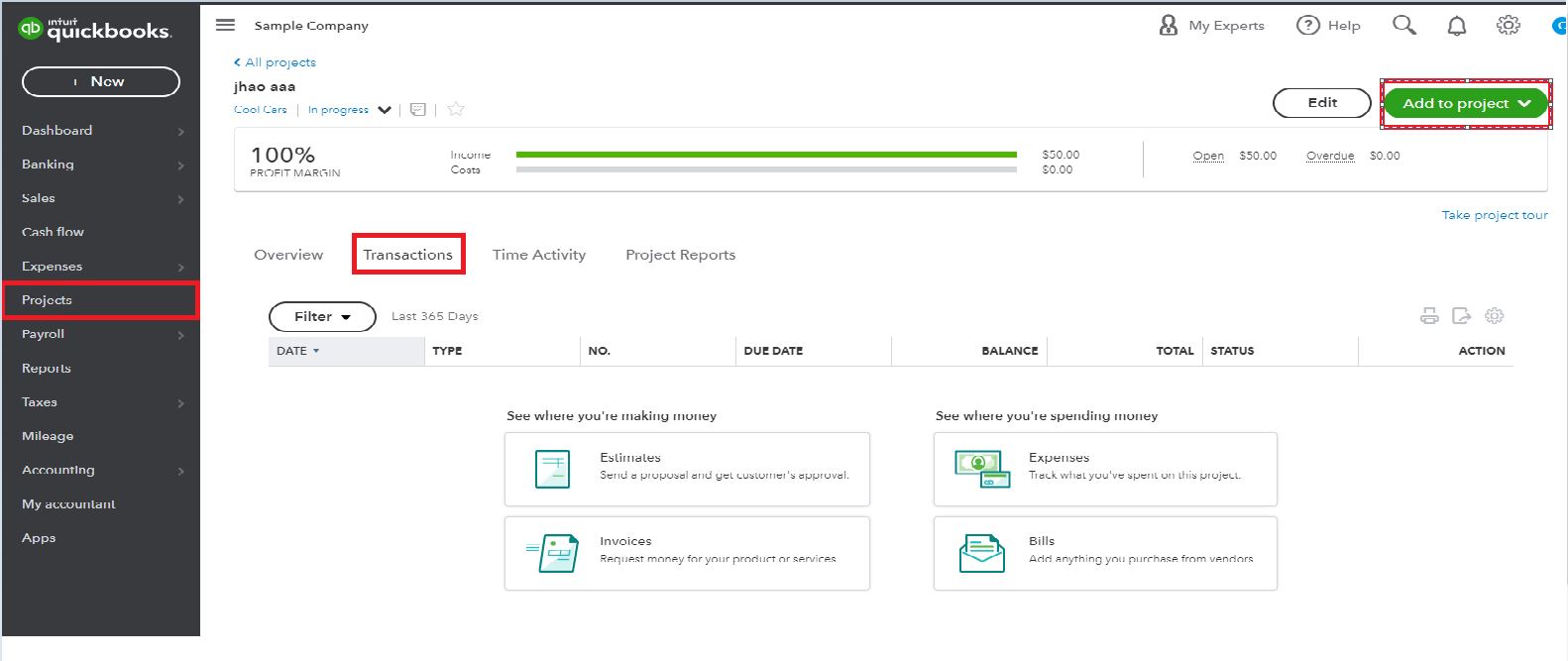This screenshot has width=1568, height=661.
Task: Switch to the Project Reports tab
Action: click(x=680, y=255)
